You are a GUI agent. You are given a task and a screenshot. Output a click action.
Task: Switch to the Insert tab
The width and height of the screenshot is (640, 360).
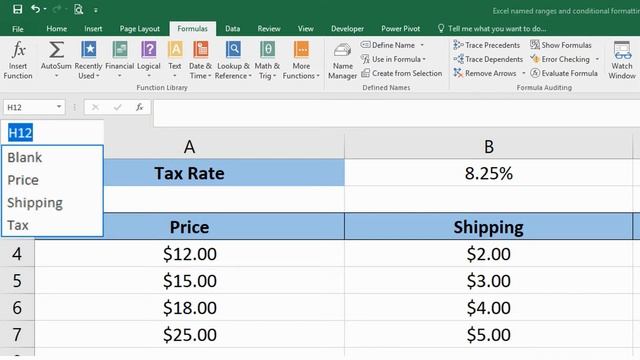(x=93, y=29)
